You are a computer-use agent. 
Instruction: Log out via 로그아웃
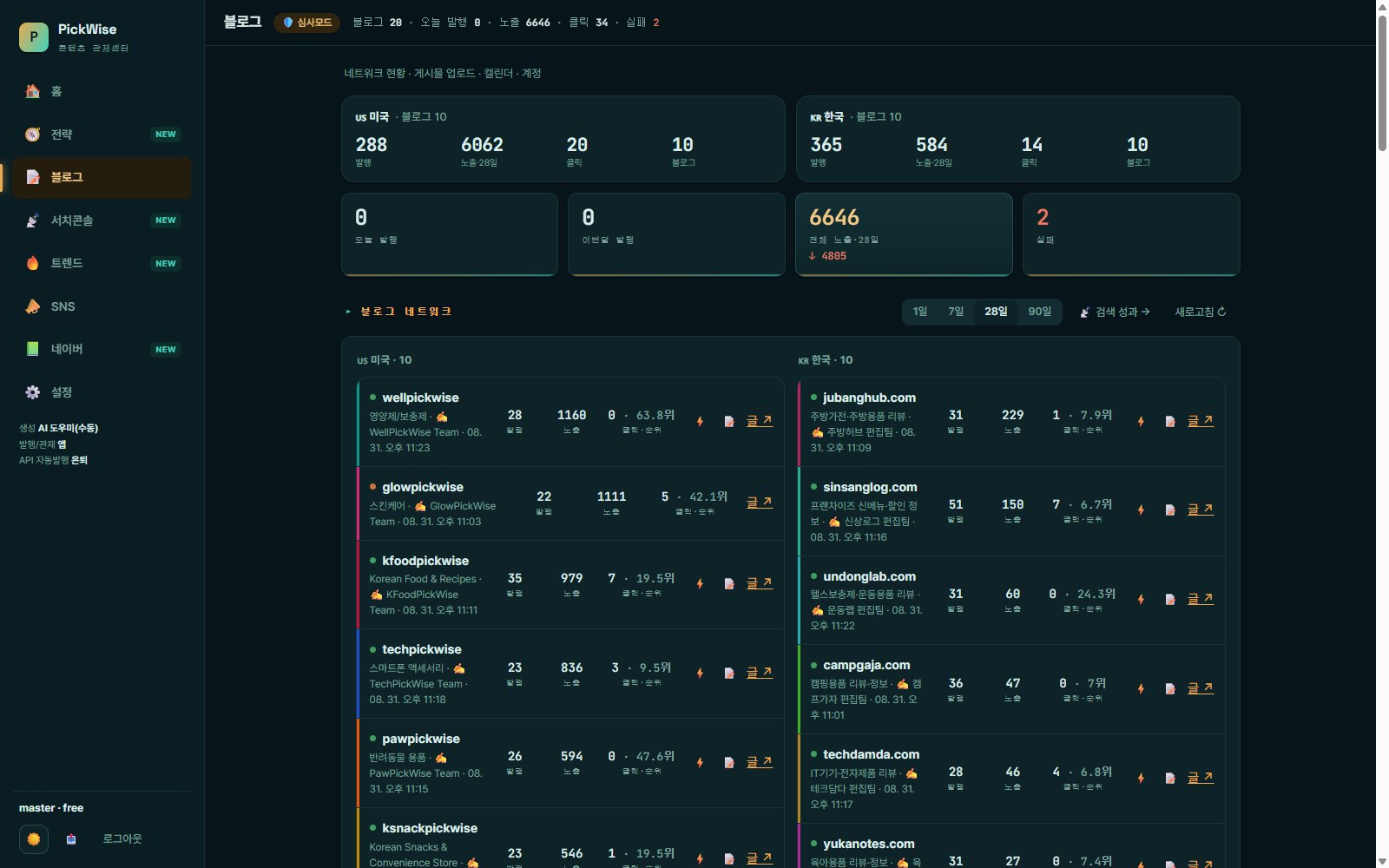[122, 839]
